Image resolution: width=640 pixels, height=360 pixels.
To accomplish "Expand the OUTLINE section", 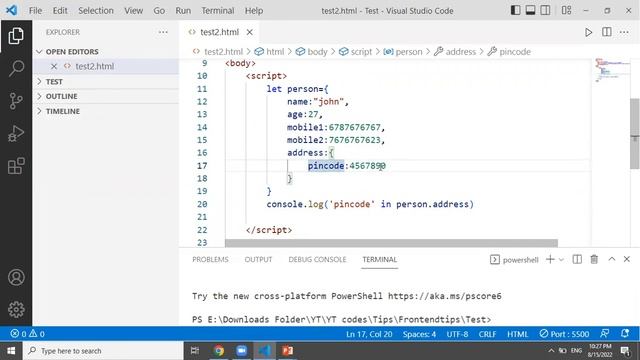I will (x=106, y=96).
